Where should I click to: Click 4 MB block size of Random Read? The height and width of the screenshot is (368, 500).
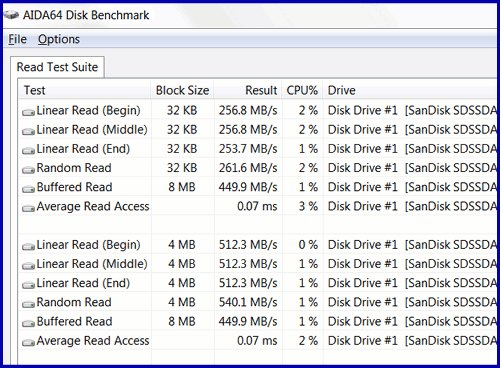pyautogui.click(x=182, y=302)
